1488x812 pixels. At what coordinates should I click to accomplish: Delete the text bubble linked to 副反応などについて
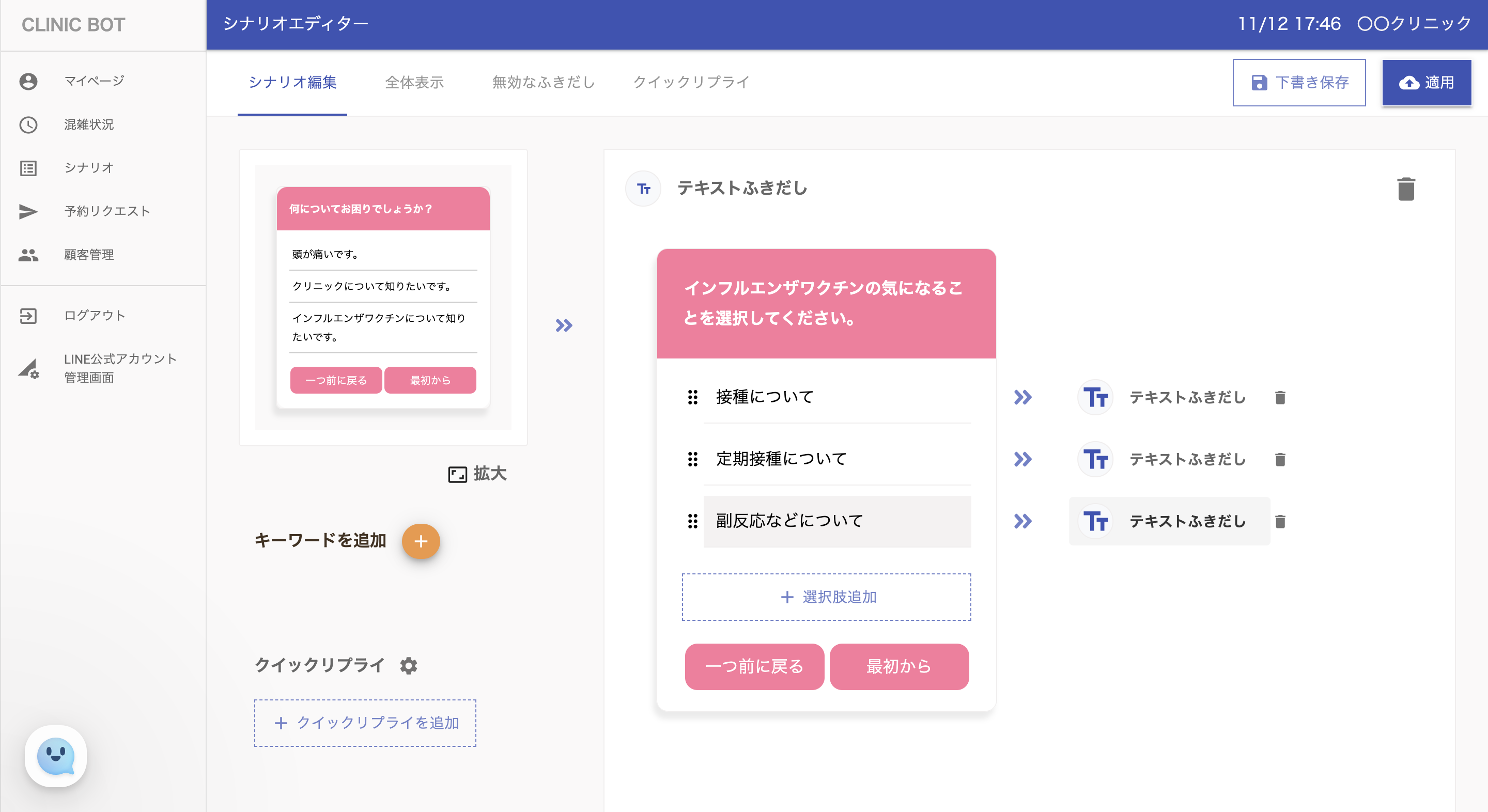coord(1280,522)
